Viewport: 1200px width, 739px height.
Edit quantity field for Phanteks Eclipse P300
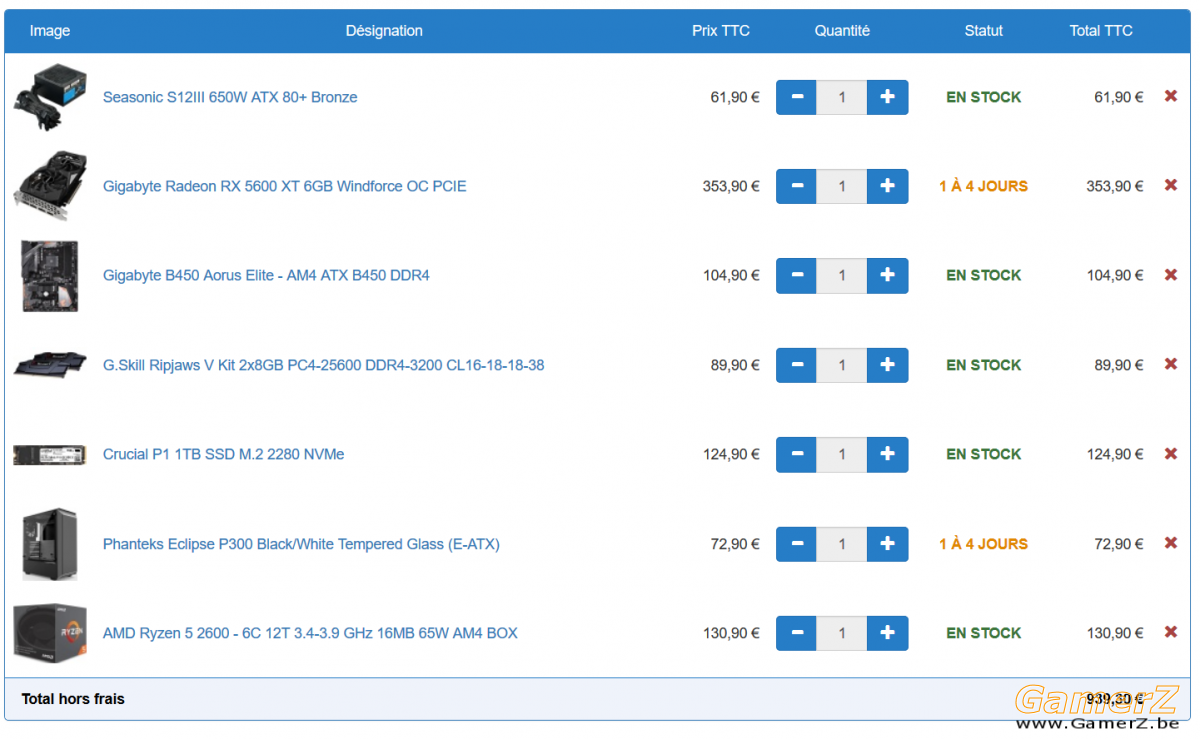click(842, 544)
